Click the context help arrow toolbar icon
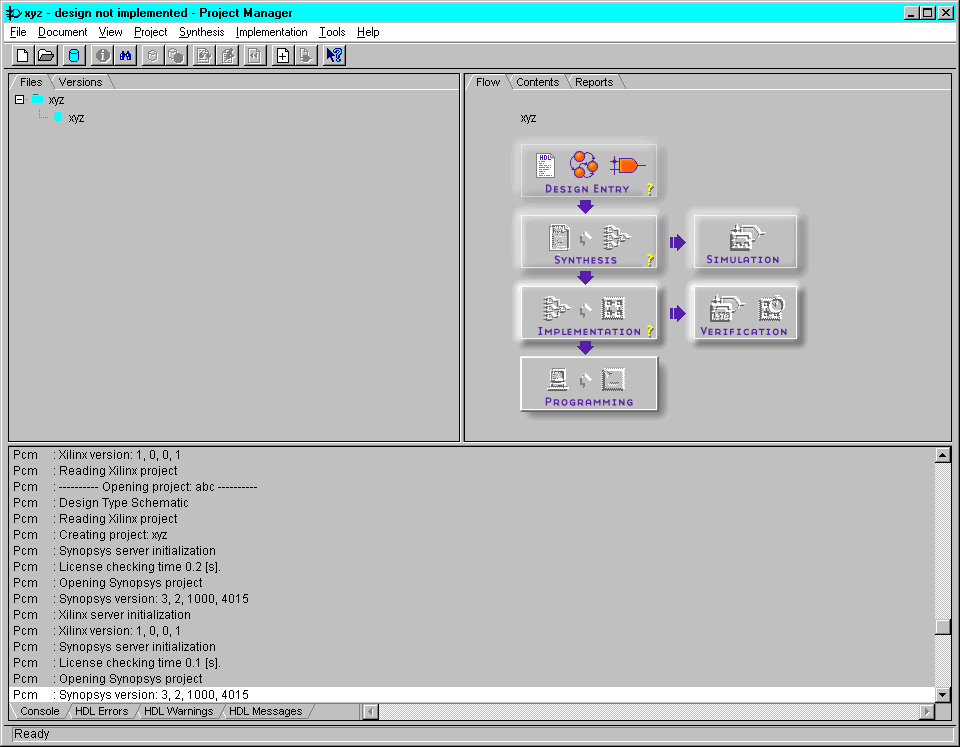Screen dimensions: 960x747 (335, 56)
